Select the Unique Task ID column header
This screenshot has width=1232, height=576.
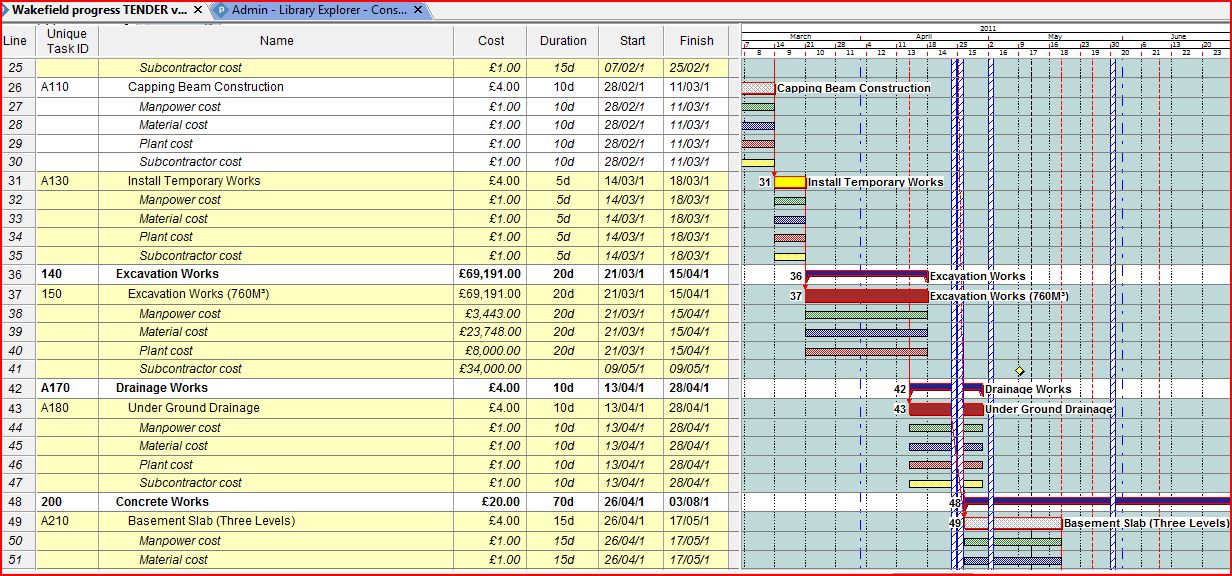point(68,41)
